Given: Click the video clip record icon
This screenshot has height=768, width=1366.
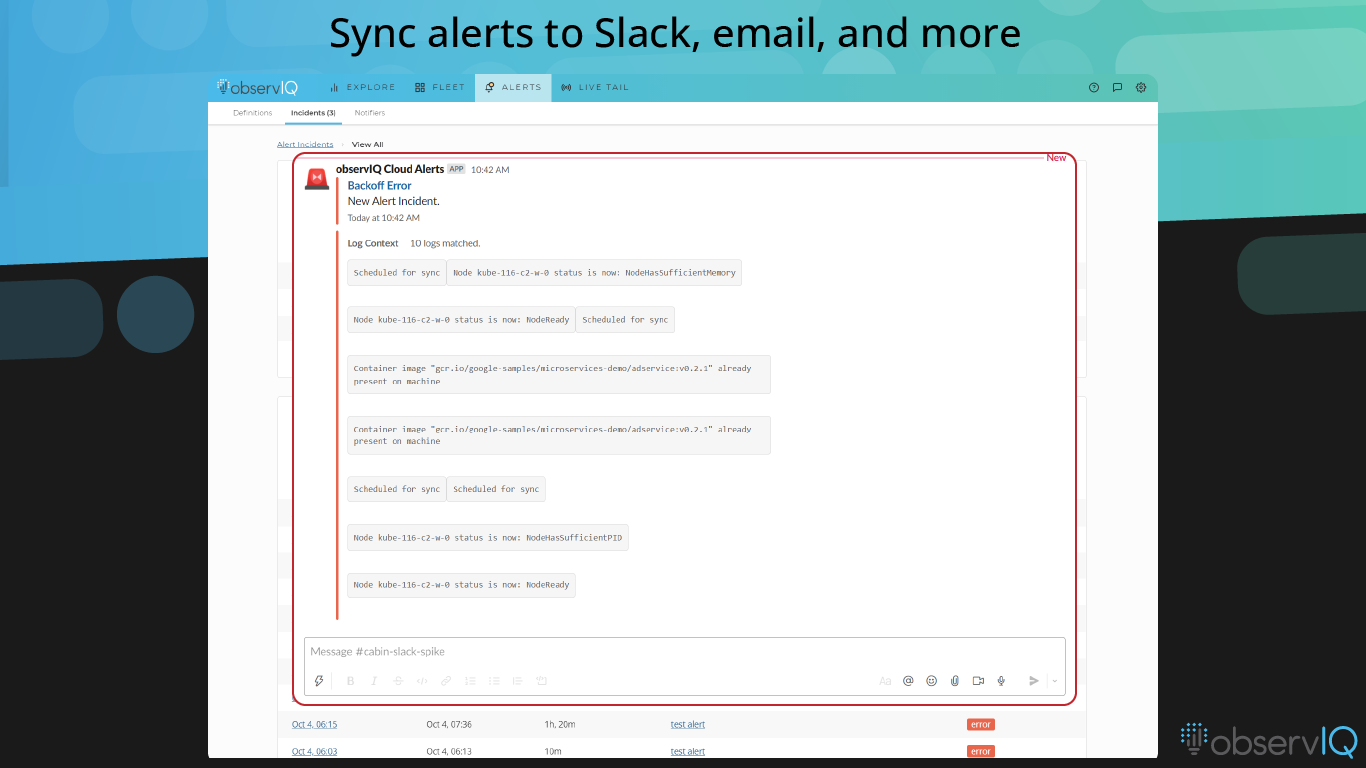Looking at the screenshot, I should [977, 681].
